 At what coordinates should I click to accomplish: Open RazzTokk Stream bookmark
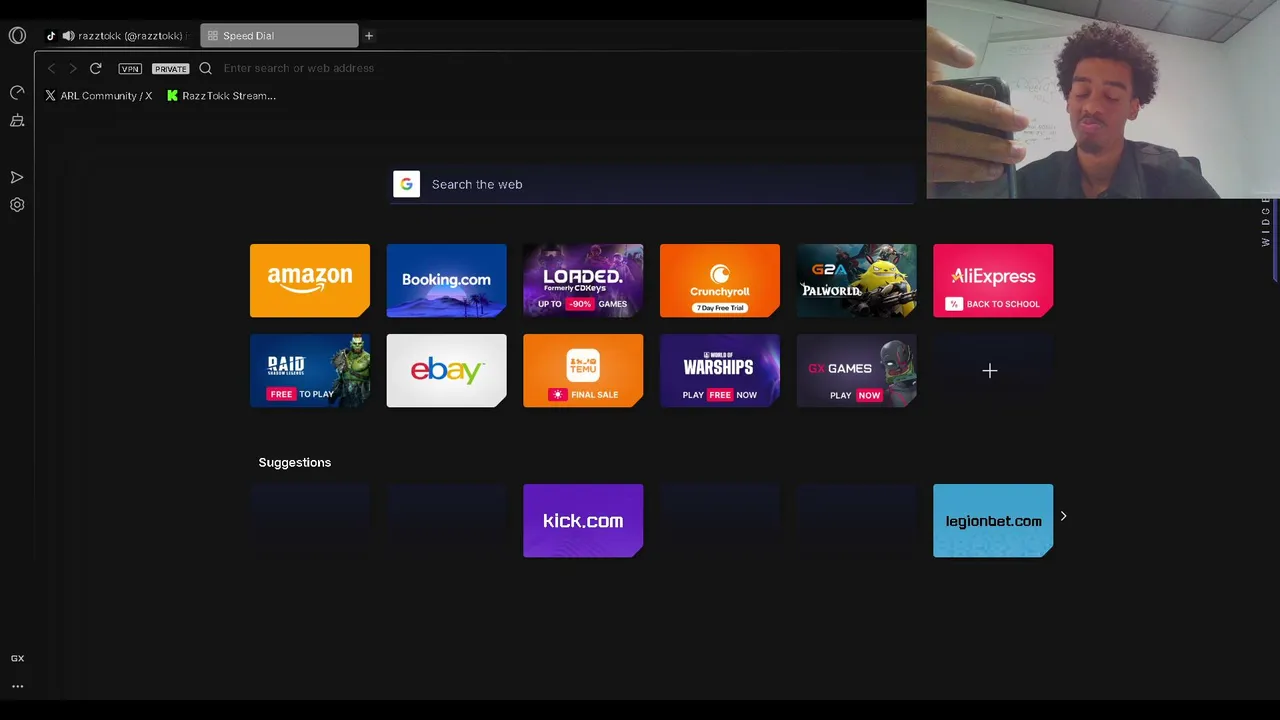click(x=222, y=96)
